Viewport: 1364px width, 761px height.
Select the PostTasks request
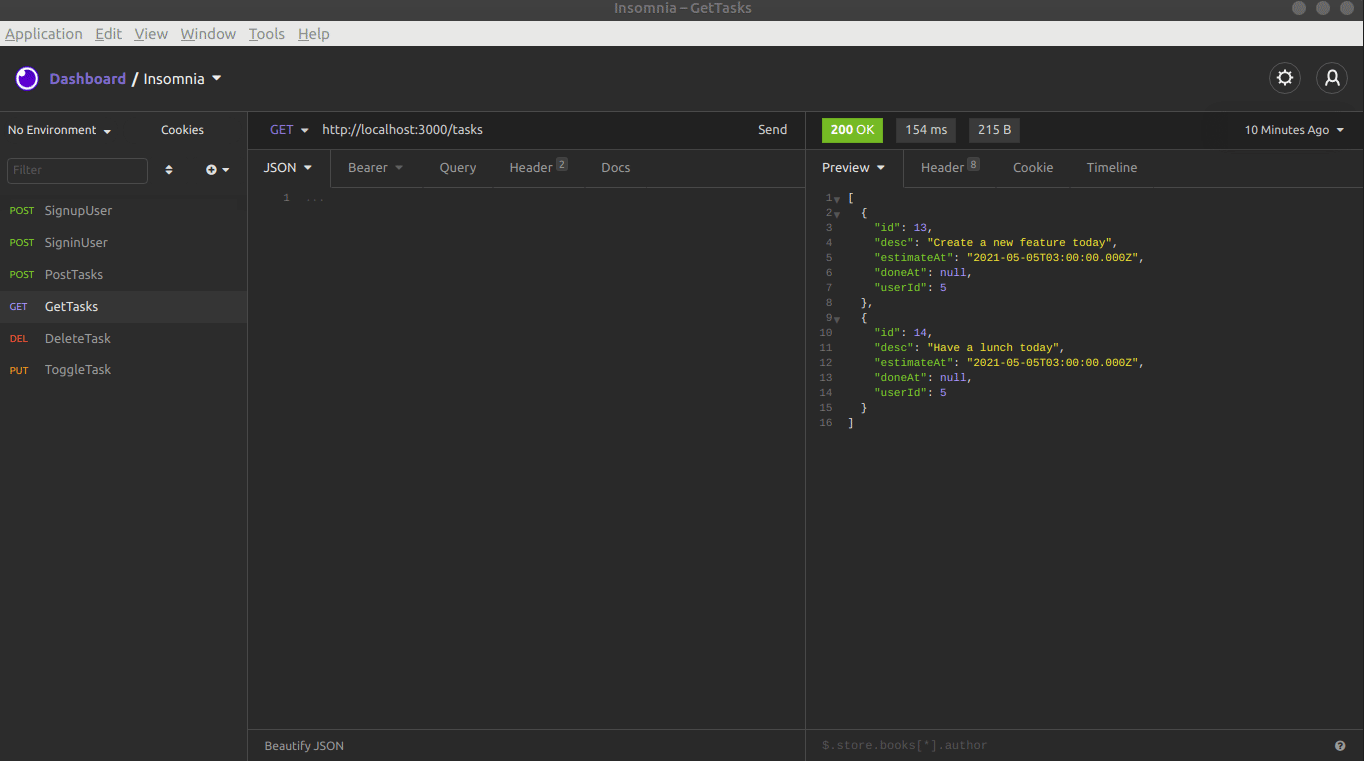(123, 275)
